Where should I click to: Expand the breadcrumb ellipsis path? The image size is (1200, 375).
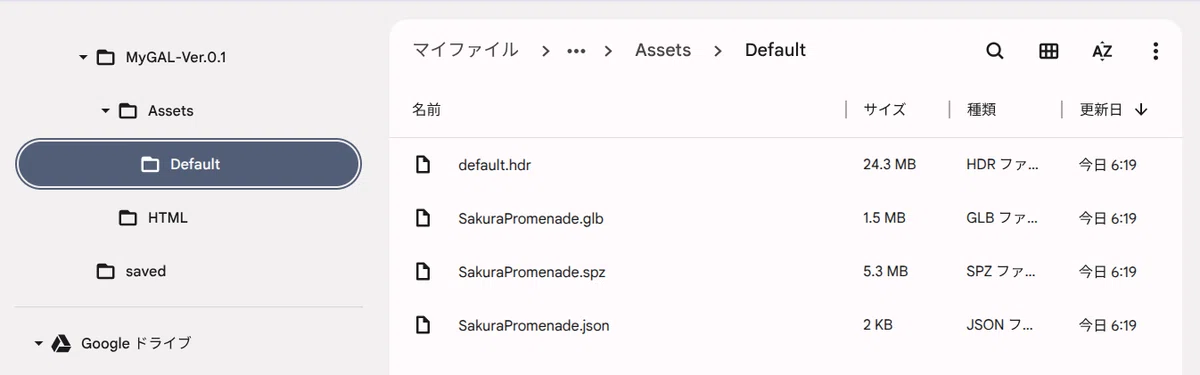pyautogui.click(x=576, y=50)
